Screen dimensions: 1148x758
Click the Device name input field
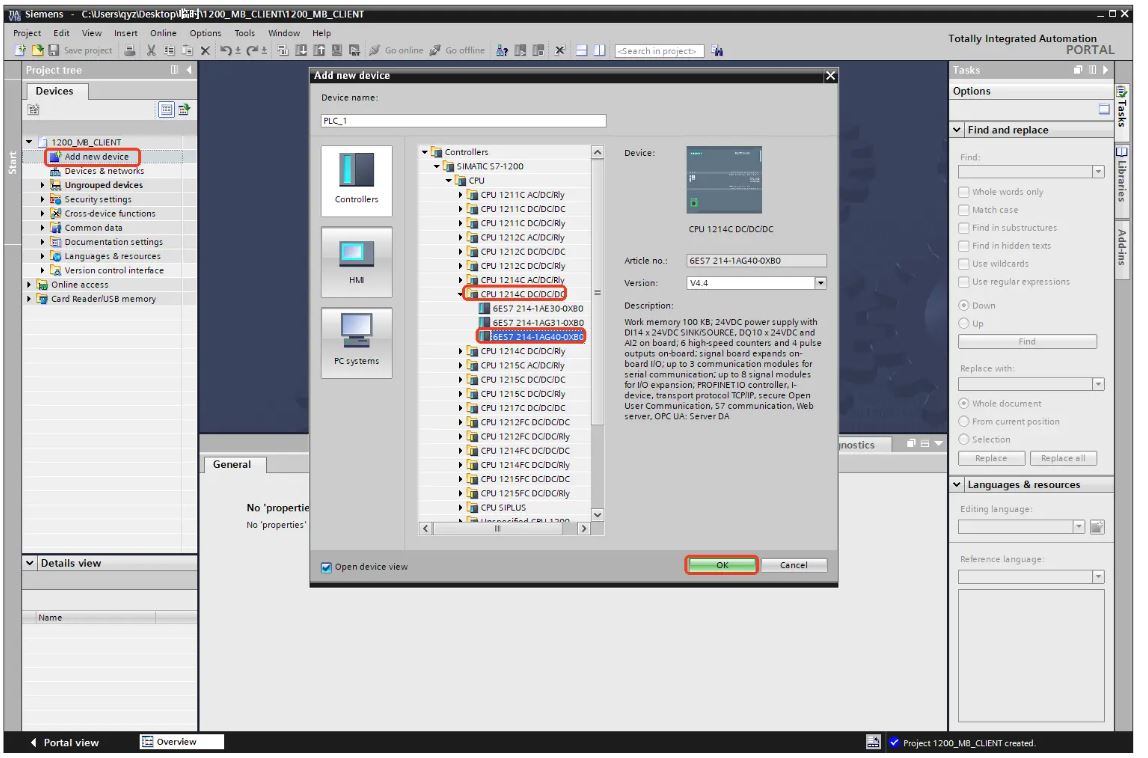[463, 121]
